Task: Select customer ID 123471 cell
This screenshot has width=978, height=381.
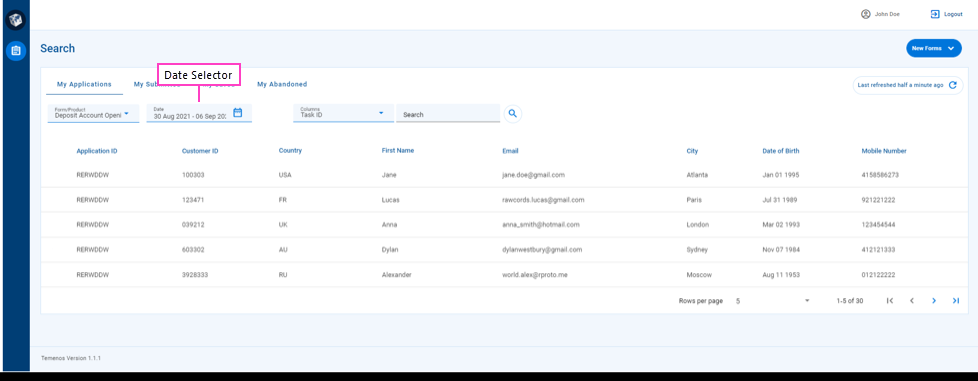Action: click(x=193, y=200)
